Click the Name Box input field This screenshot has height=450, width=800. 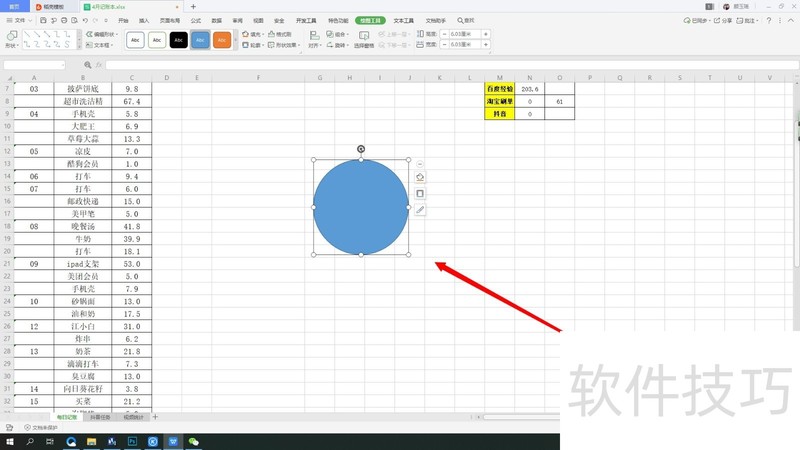pyautogui.click(x=34, y=65)
